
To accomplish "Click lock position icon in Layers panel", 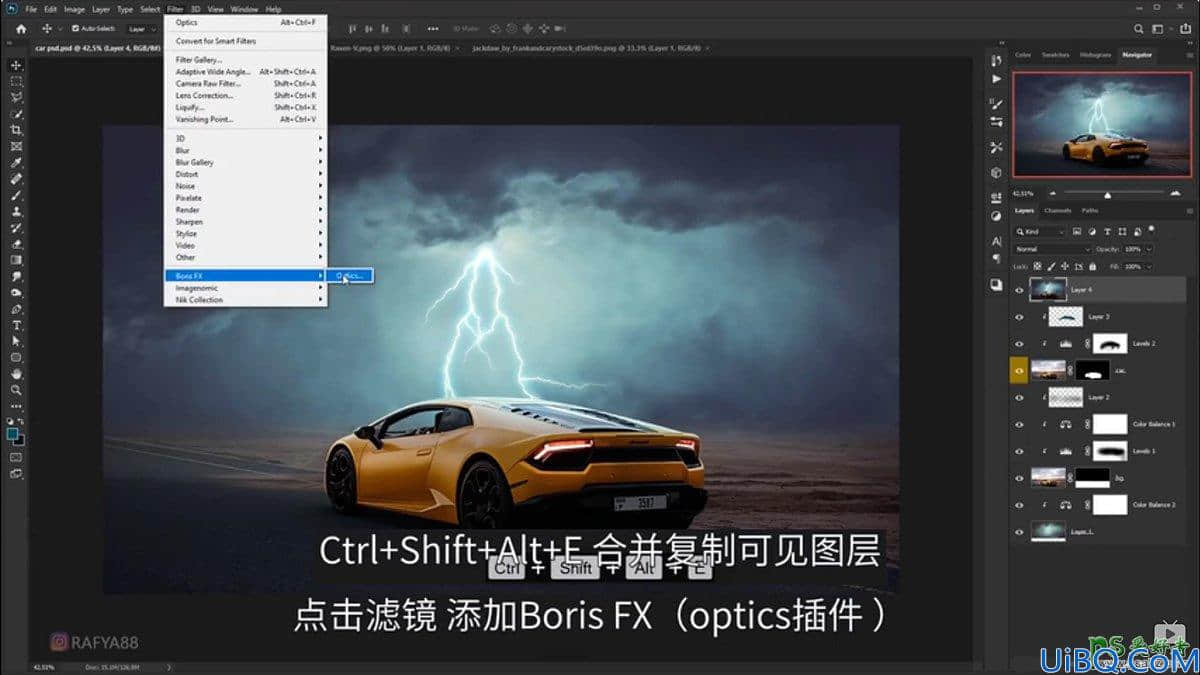I will pos(1063,266).
